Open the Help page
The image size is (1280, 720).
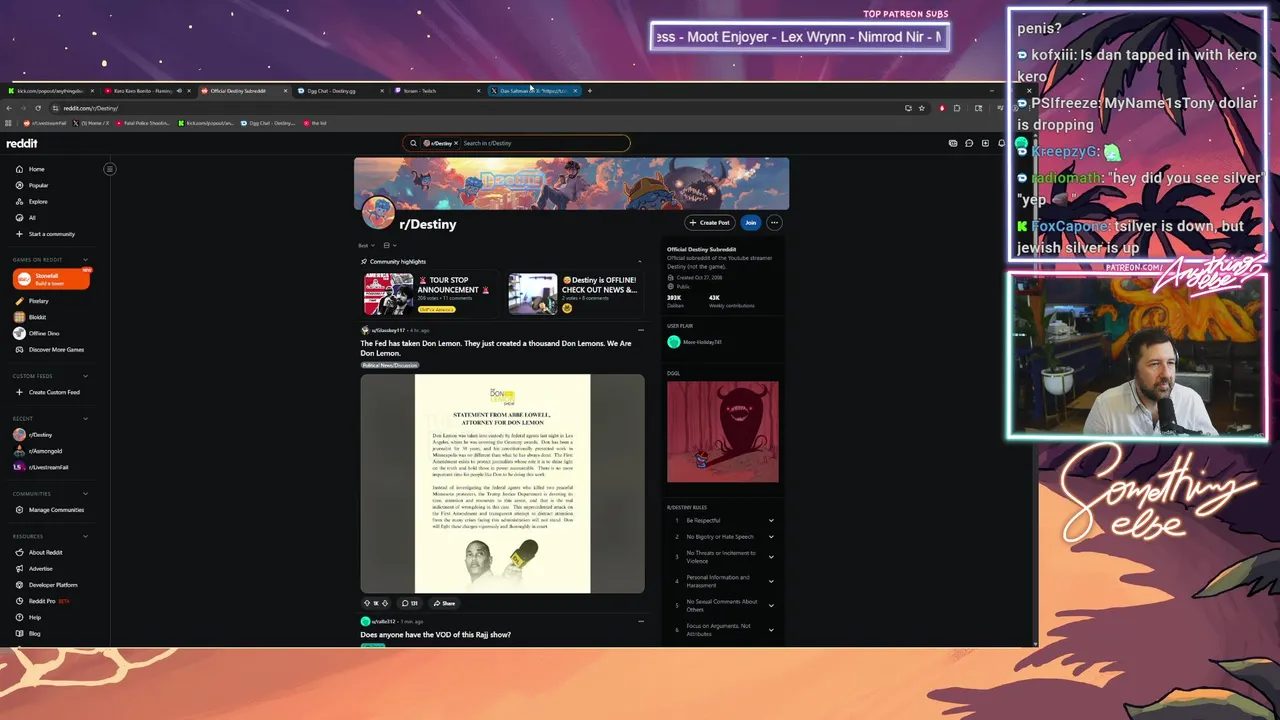click(x=35, y=617)
